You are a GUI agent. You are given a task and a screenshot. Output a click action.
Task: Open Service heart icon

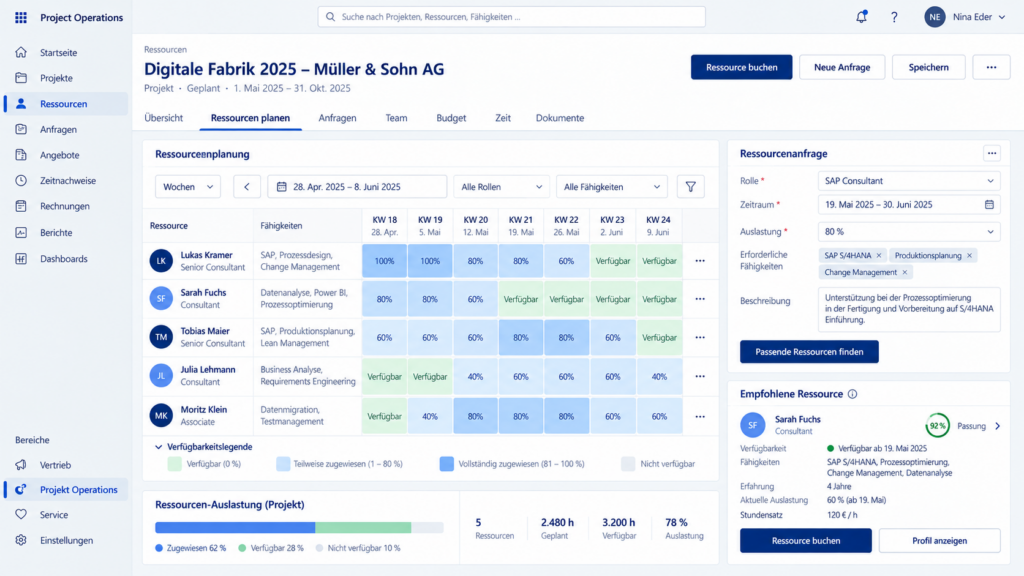(x=21, y=515)
